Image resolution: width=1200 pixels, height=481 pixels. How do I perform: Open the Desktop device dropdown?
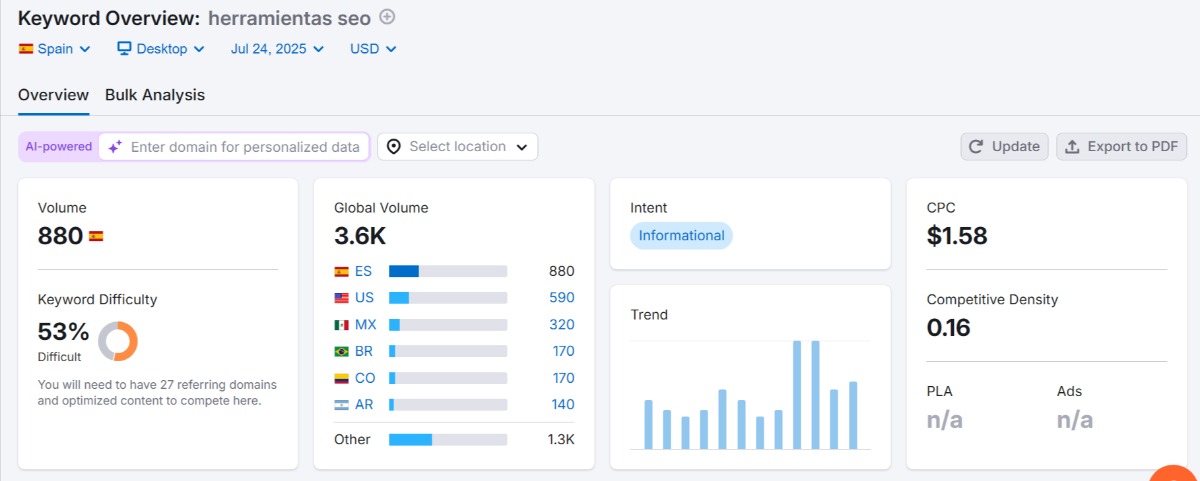(x=161, y=48)
